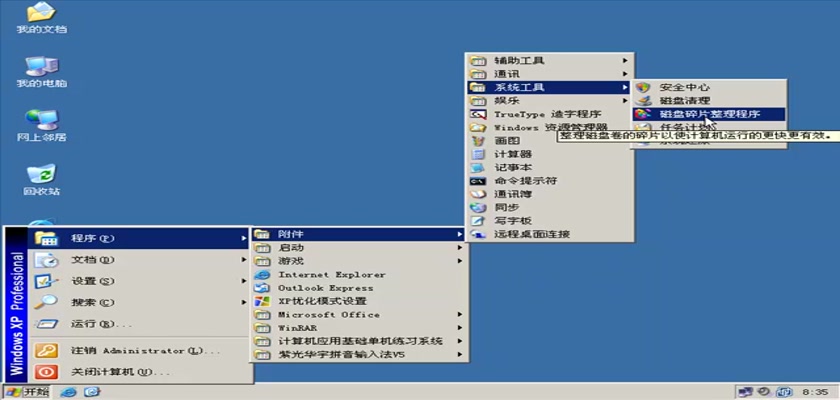Select the 回收站 recycle bin icon
840x400 pixels.
(42, 179)
